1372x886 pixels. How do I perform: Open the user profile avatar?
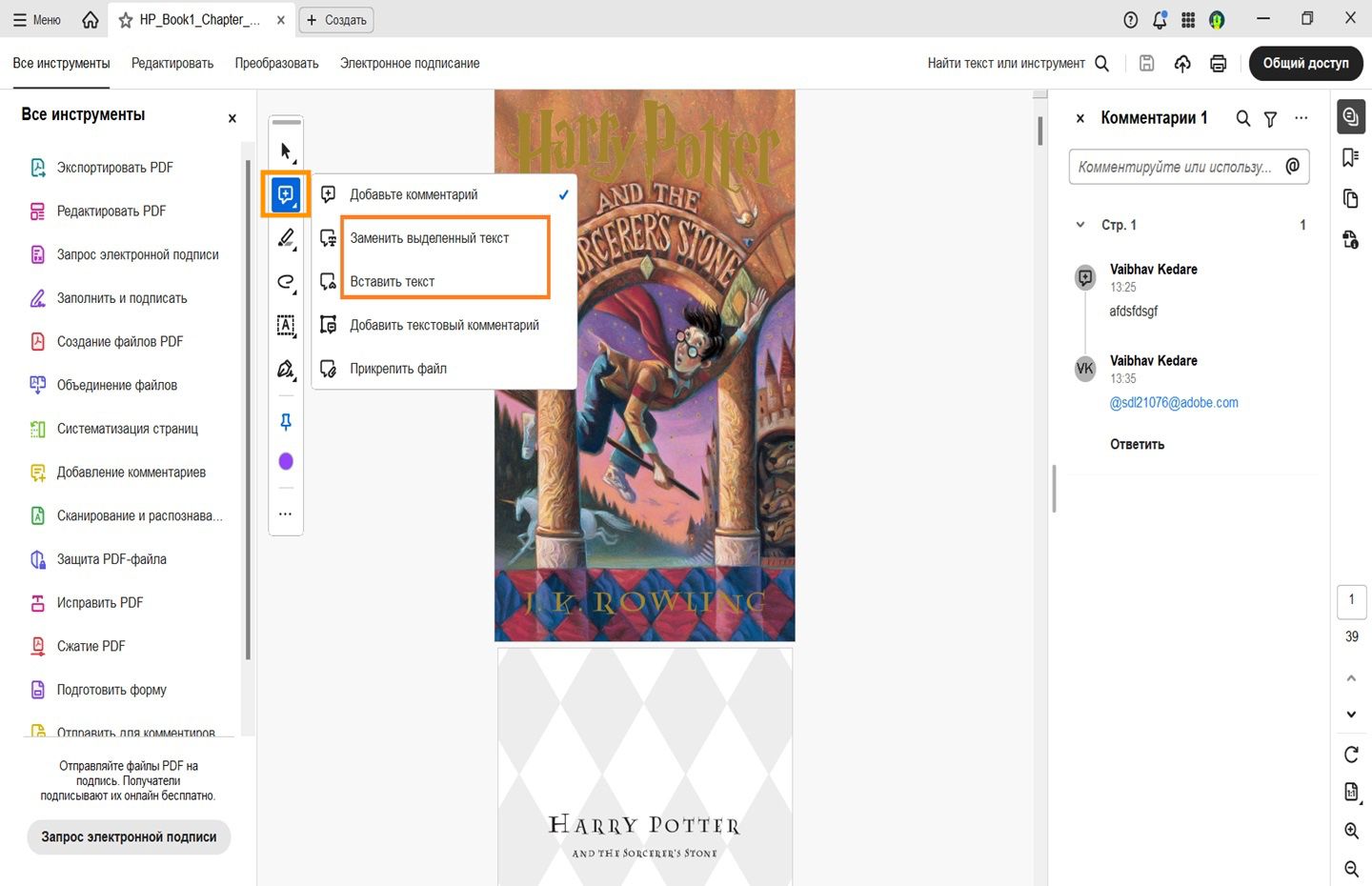click(1217, 20)
